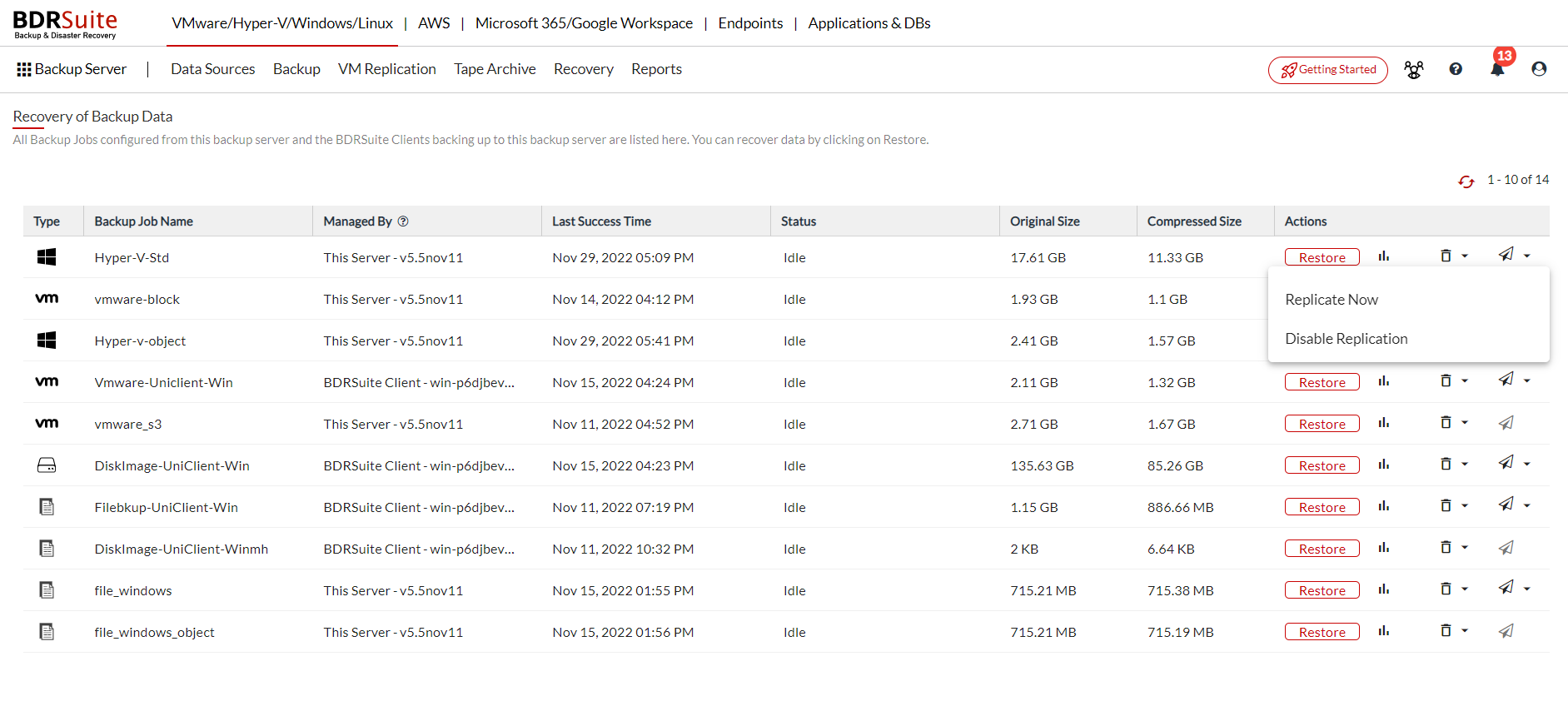Image resolution: width=1568 pixels, height=711 pixels.
Task: Open the Data Sources menu
Action: tap(213, 69)
